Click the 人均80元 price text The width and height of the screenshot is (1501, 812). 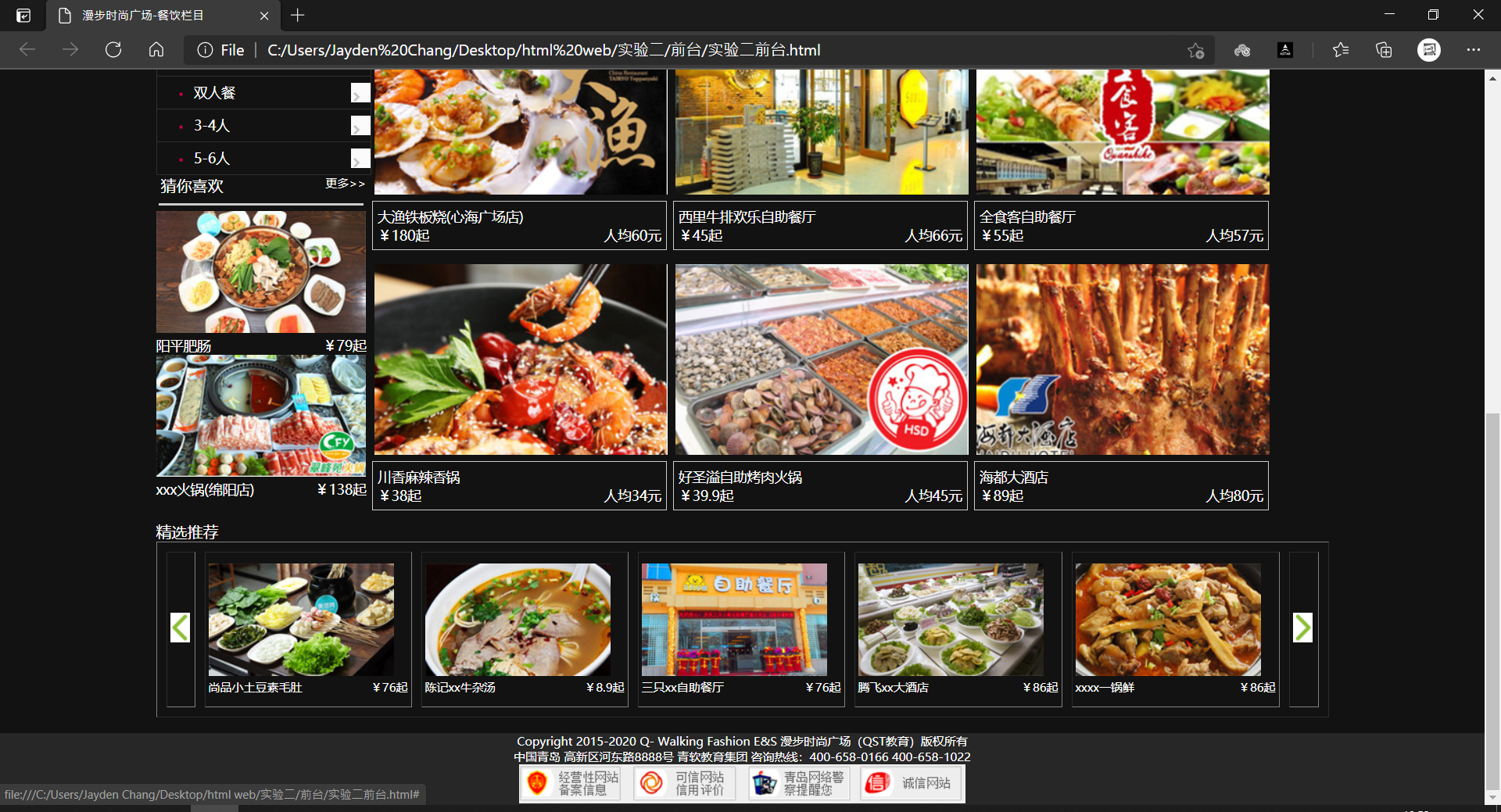tap(1235, 496)
